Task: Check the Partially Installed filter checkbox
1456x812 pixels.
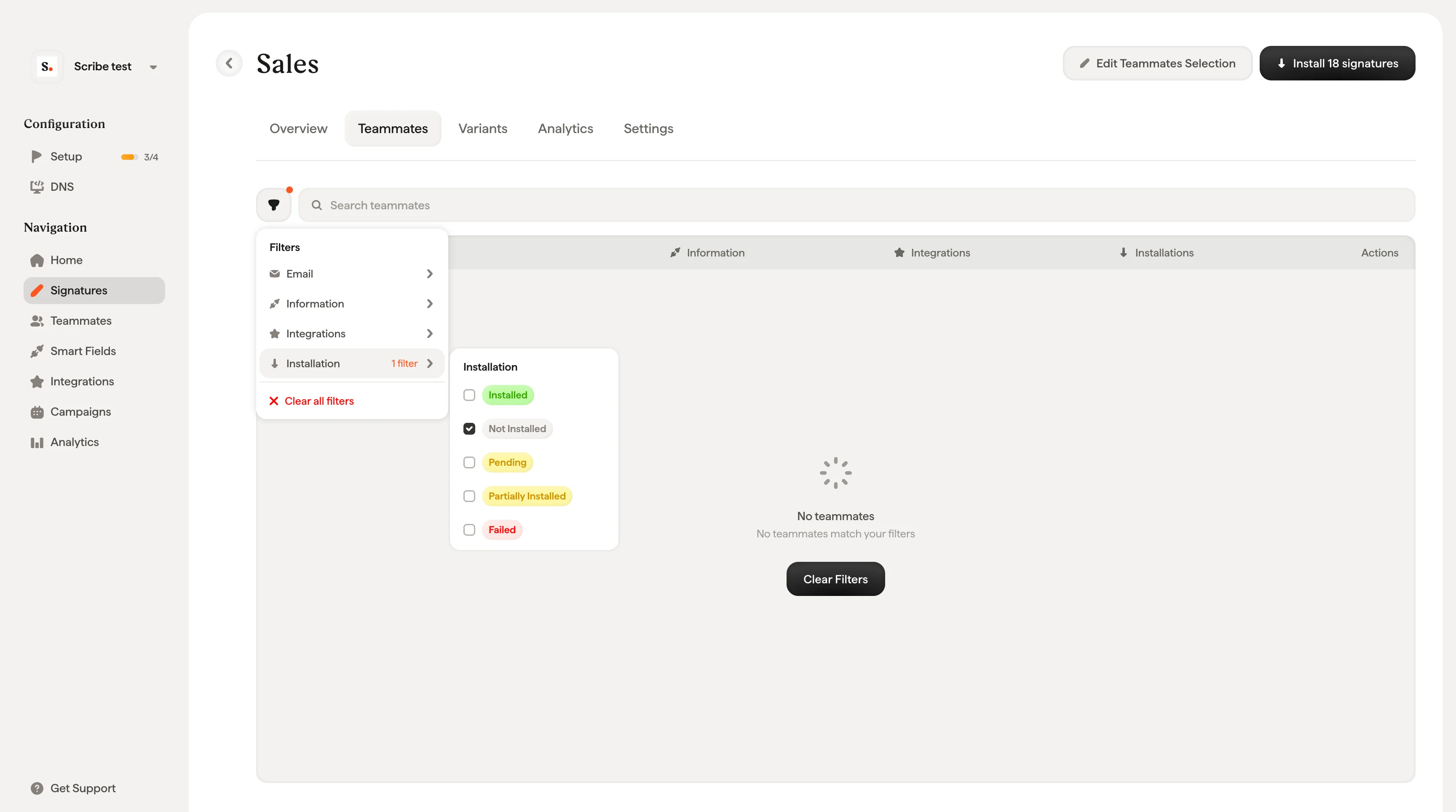Action: click(x=469, y=496)
